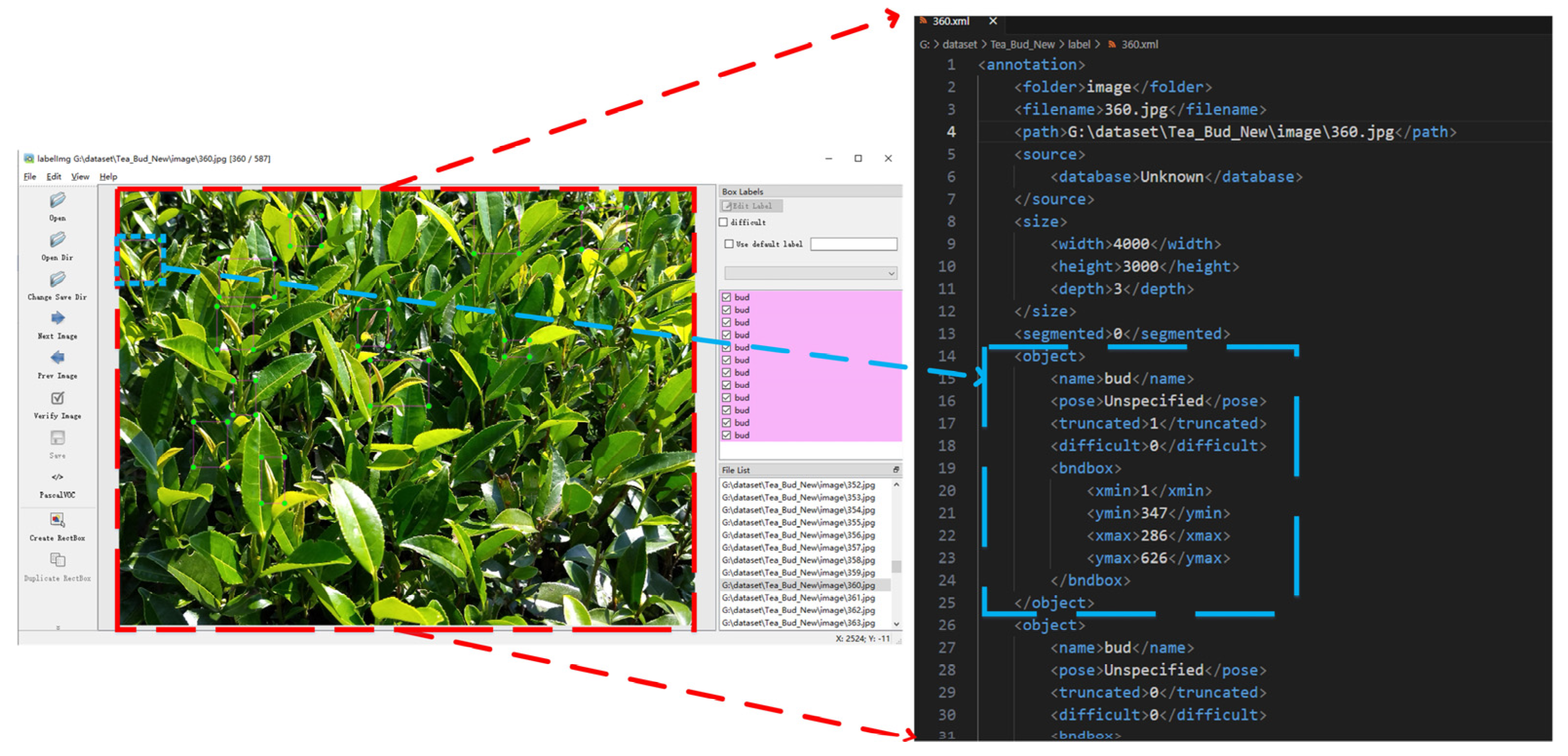Image resolution: width=1568 pixels, height=756 pixels.
Task: Float the File List dock panel
Action: pos(895,470)
